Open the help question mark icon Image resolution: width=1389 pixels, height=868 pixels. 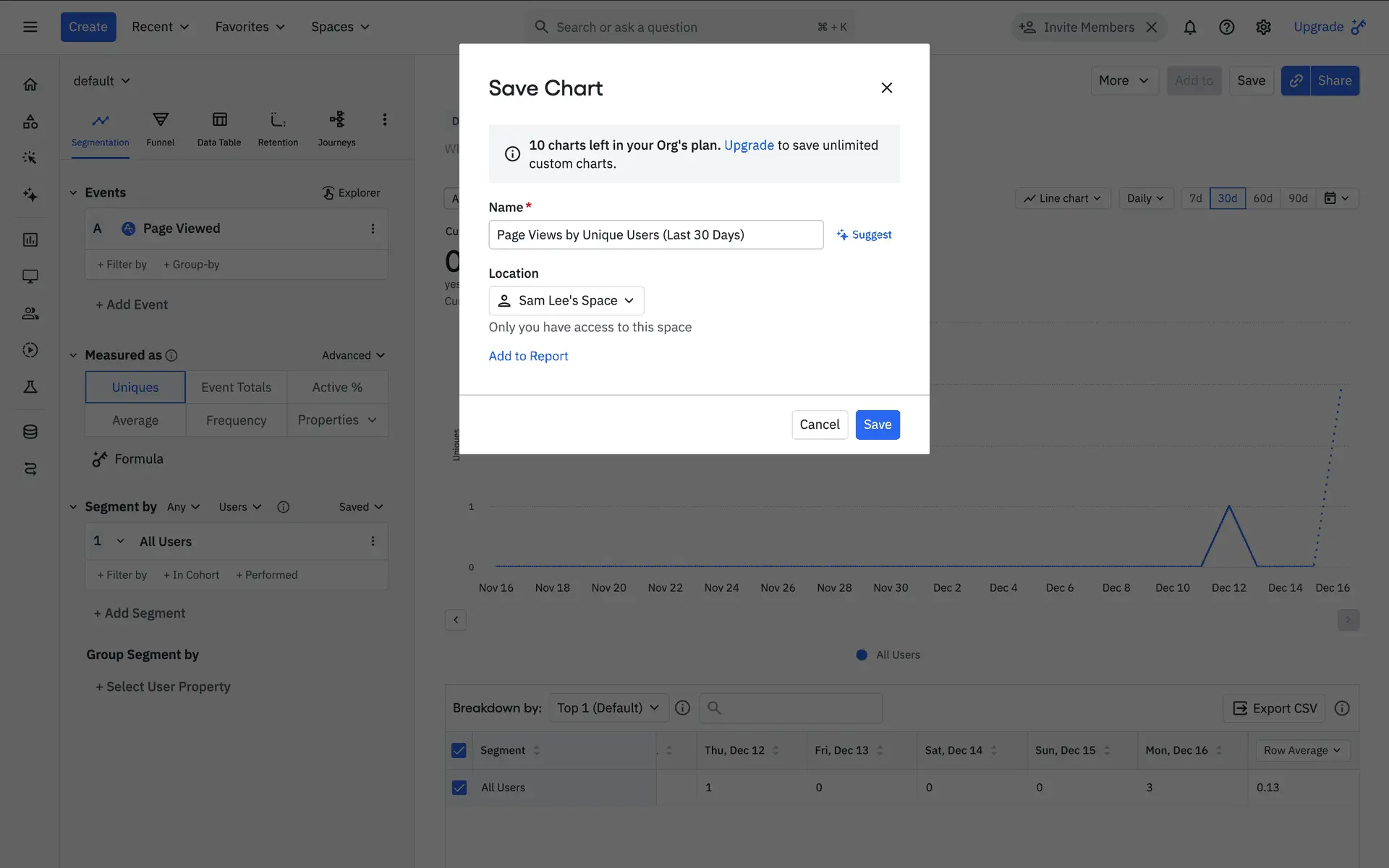coord(1226,27)
